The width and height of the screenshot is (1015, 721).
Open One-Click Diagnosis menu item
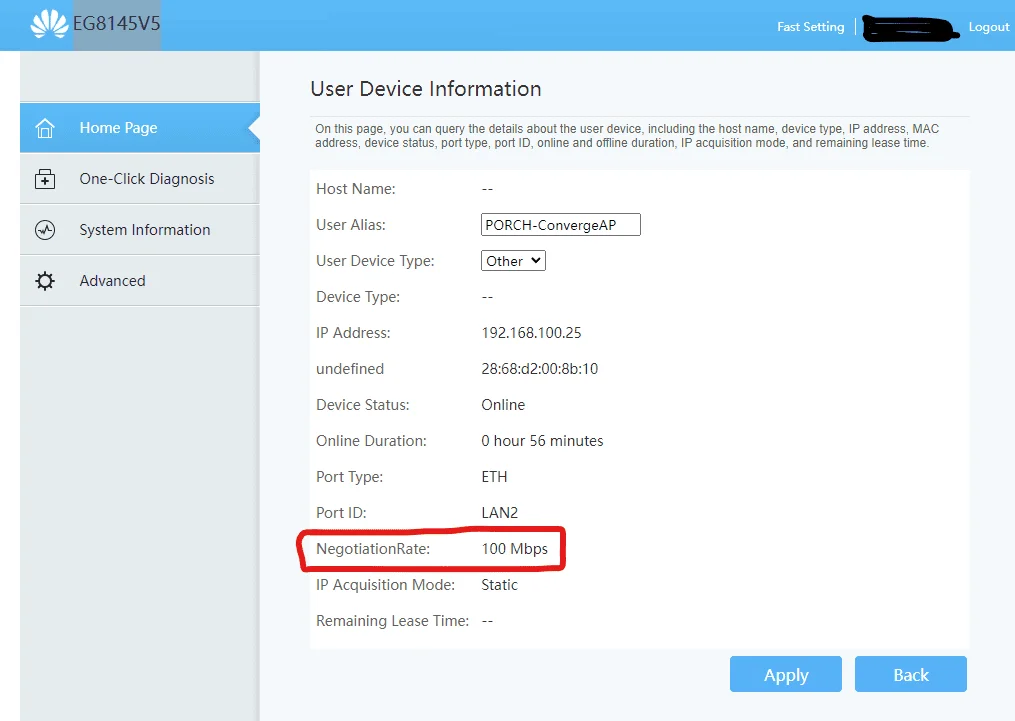pyautogui.click(x=140, y=179)
